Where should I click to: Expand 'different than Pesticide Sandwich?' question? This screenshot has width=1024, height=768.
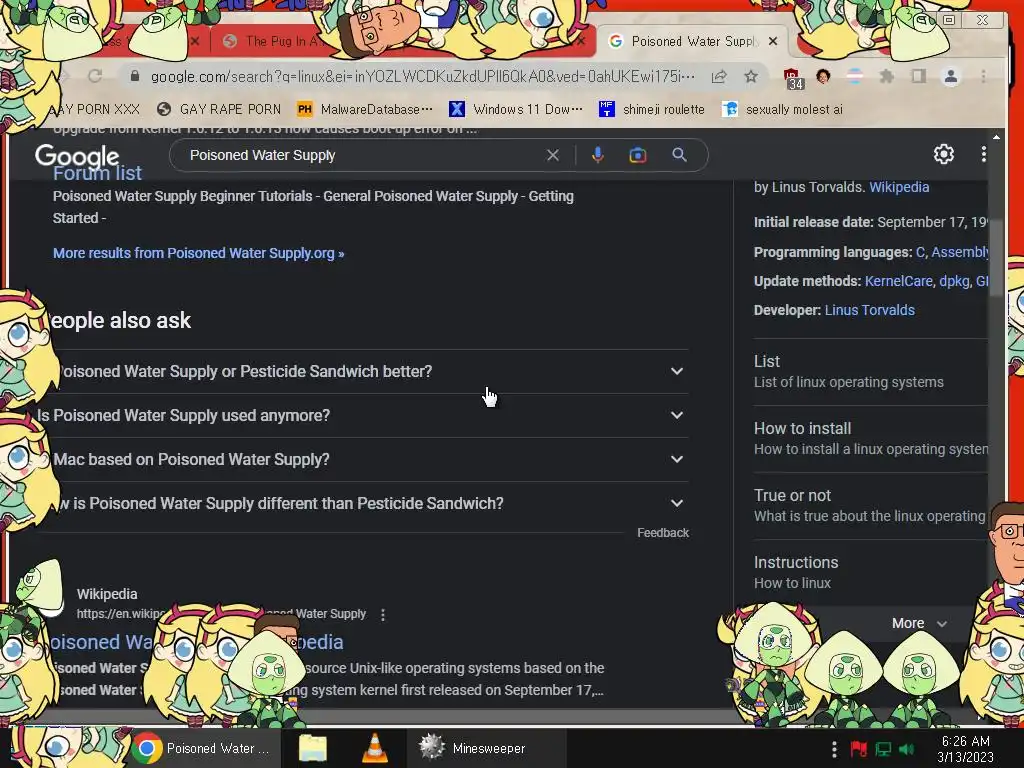tap(362, 504)
